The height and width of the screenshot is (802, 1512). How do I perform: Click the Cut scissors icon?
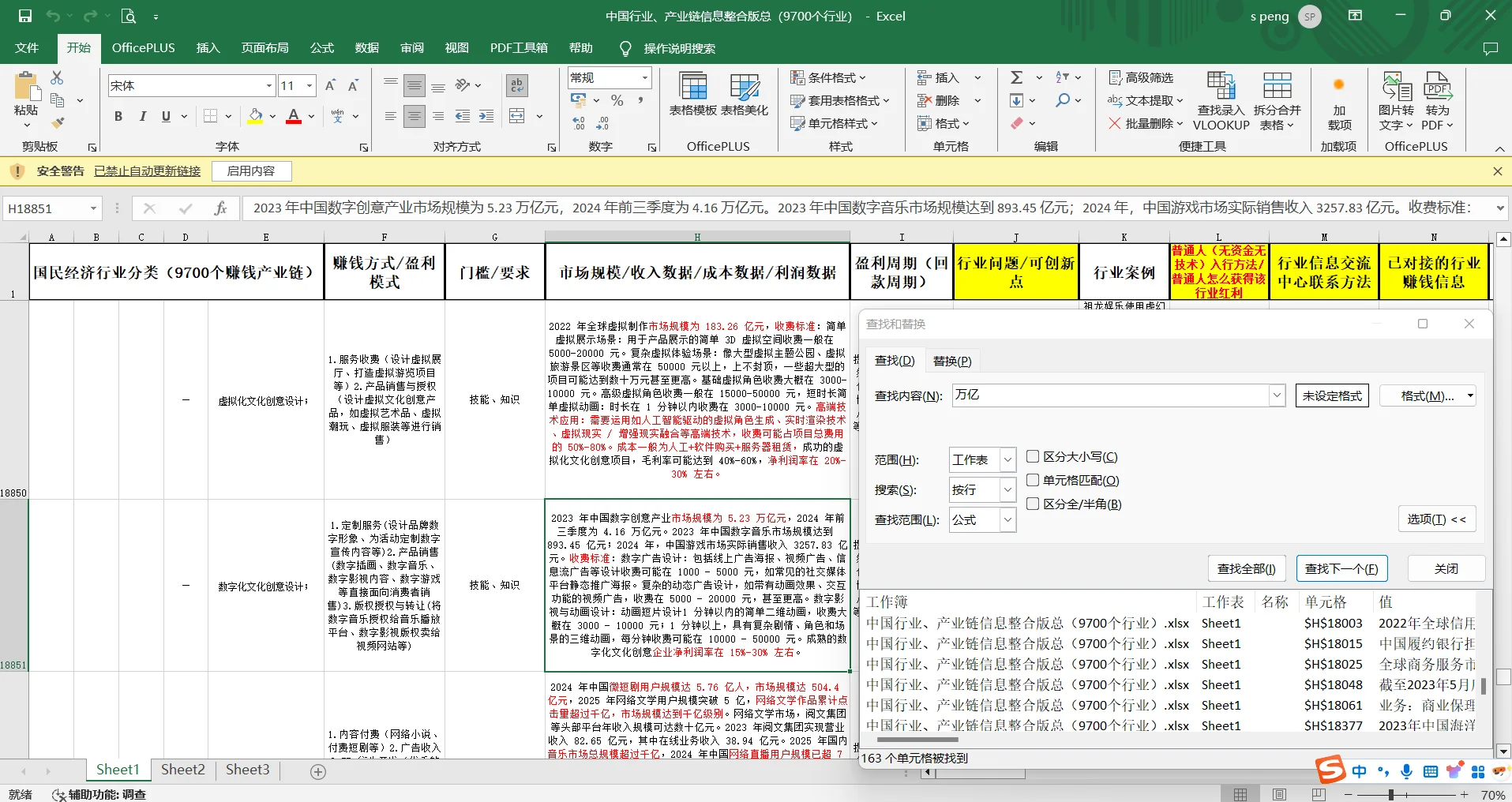(x=57, y=77)
